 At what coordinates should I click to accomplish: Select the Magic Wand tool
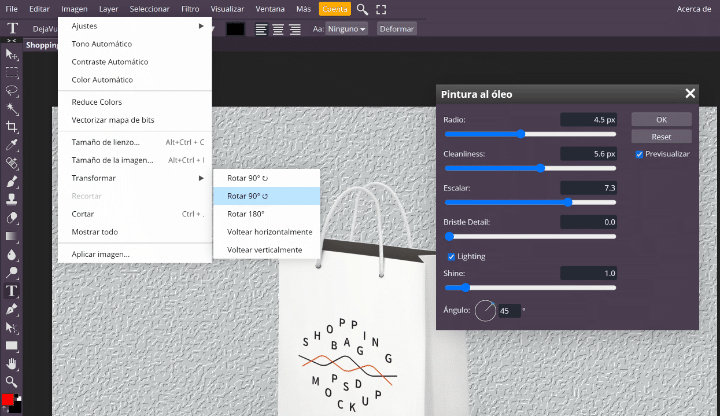[11, 109]
